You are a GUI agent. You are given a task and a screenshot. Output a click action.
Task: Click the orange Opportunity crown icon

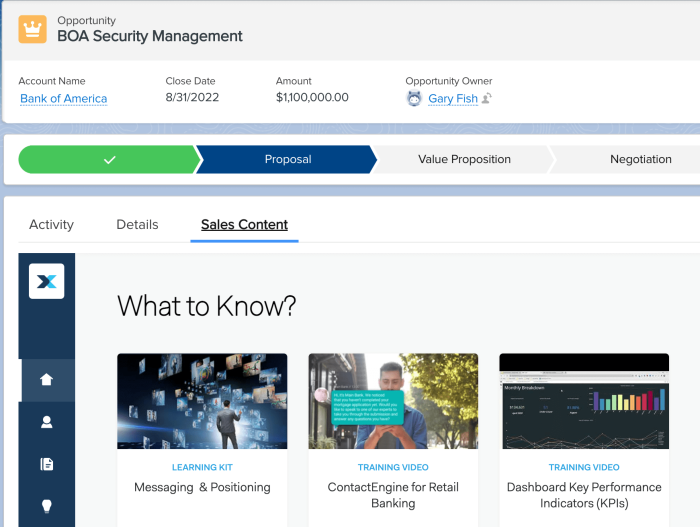33,29
